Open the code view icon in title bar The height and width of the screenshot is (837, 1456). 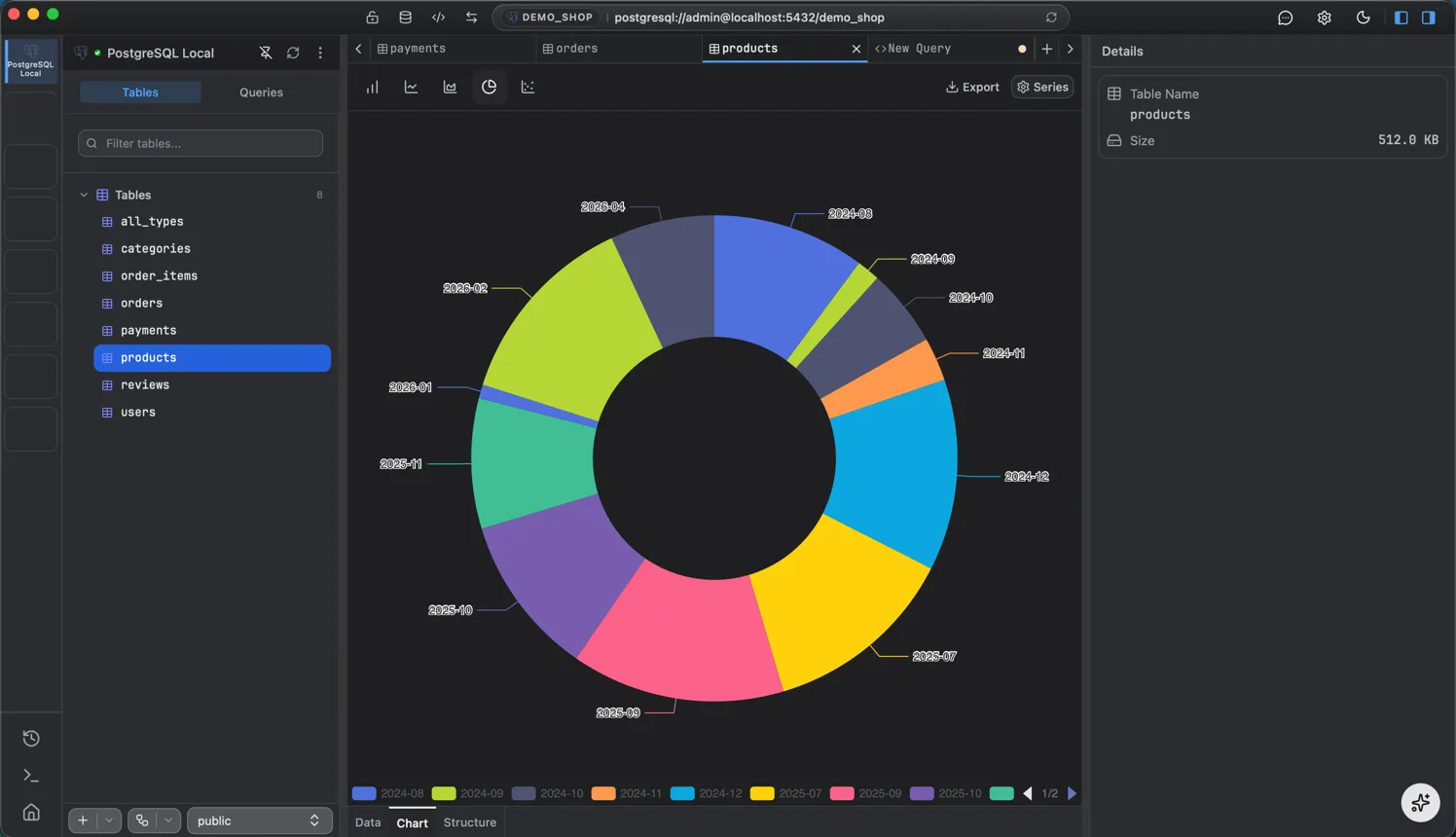(438, 18)
